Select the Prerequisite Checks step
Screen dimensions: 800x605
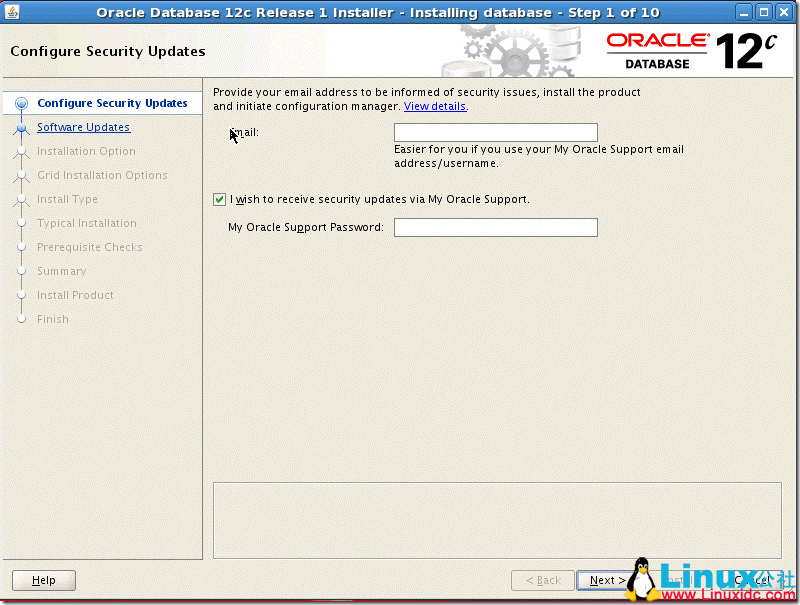[x=88, y=247]
